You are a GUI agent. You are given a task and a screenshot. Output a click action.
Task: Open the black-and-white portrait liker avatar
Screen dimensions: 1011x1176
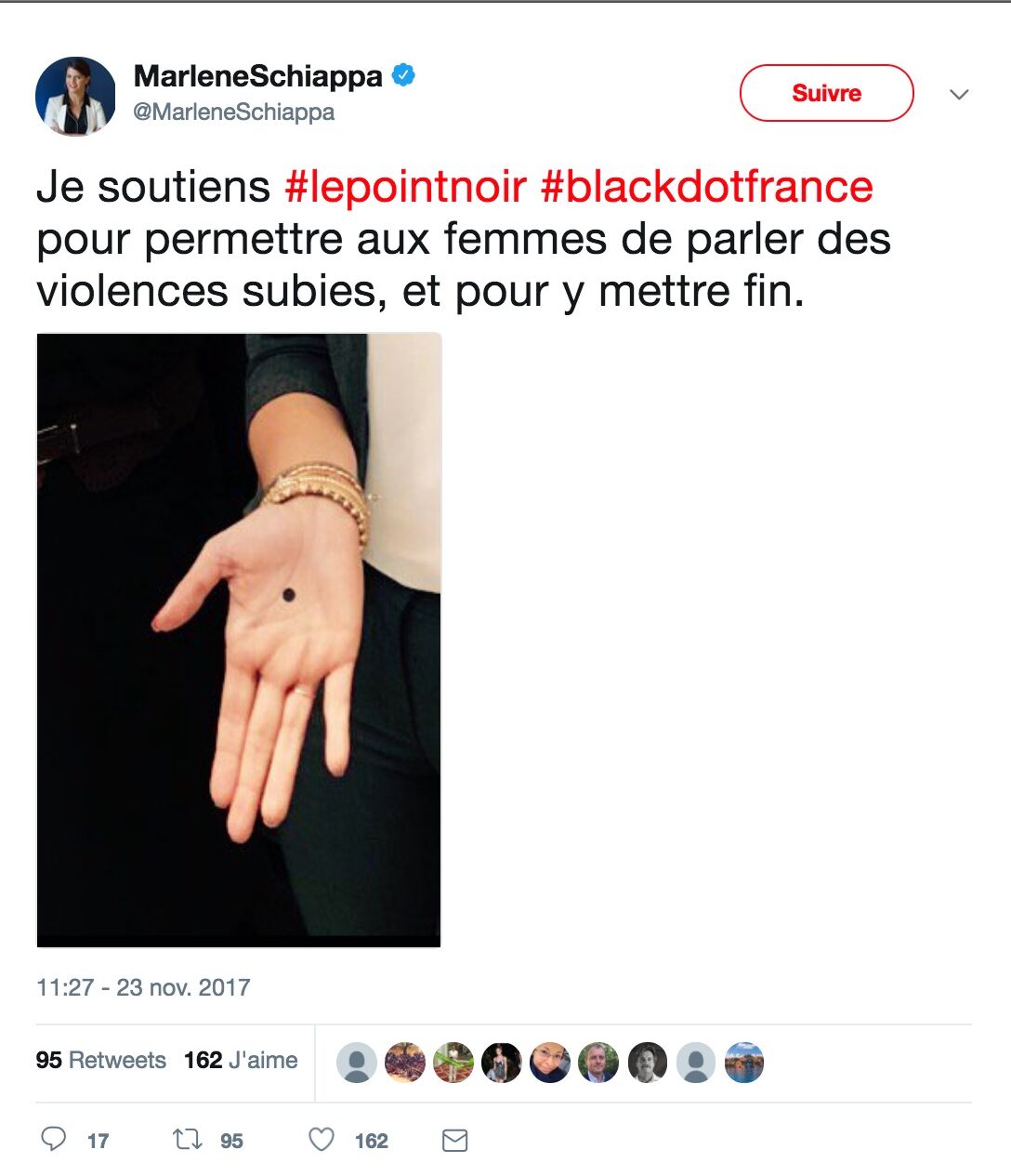[x=647, y=1063]
